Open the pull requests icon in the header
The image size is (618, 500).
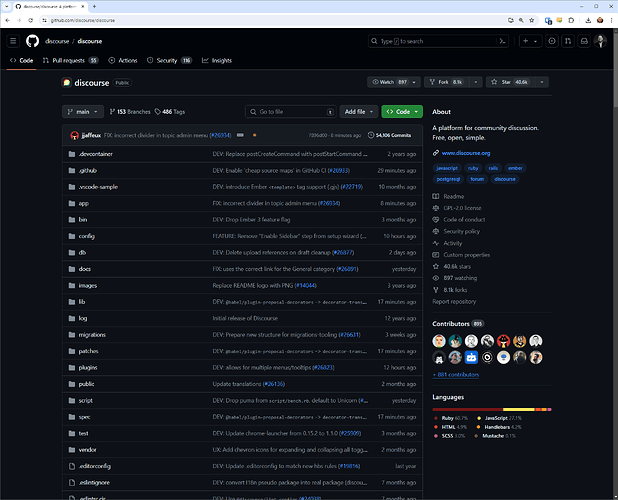pyautogui.click(x=568, y=41)
